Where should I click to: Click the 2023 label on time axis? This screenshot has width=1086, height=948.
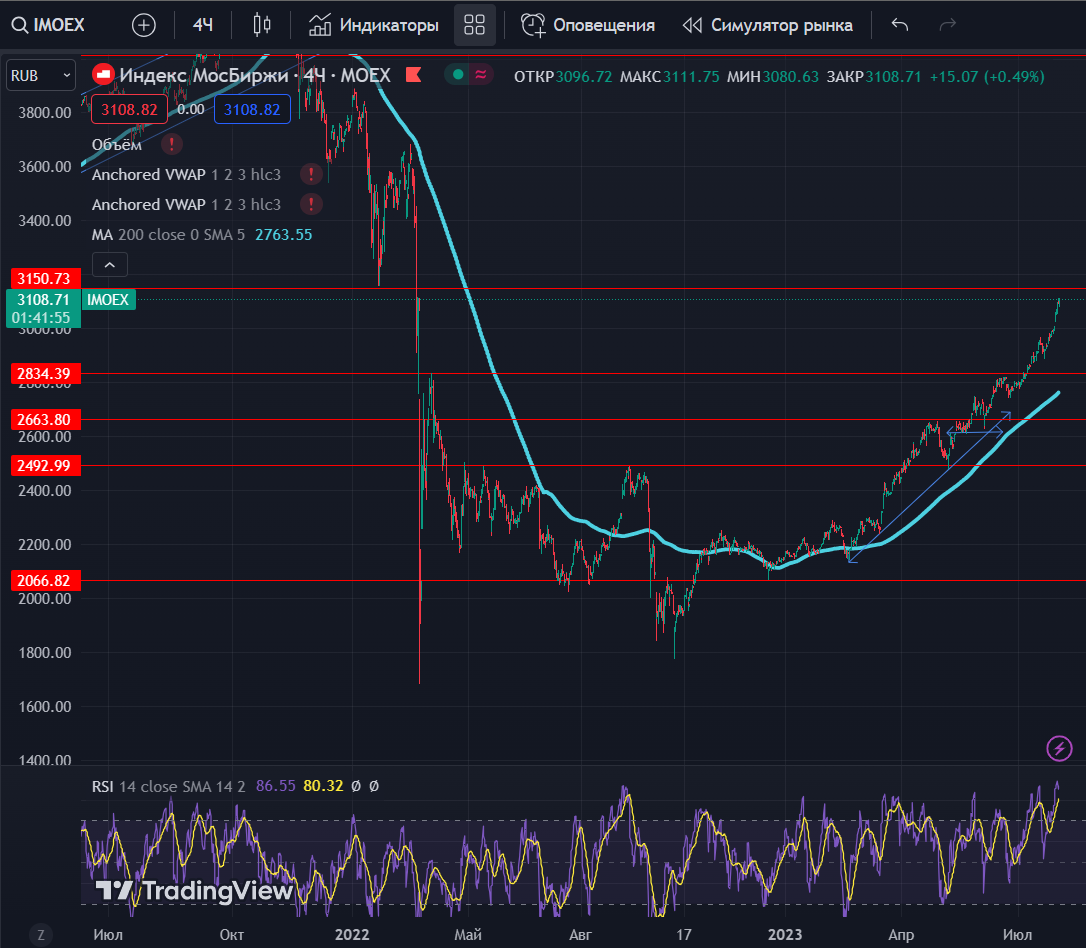coord(784,935)
